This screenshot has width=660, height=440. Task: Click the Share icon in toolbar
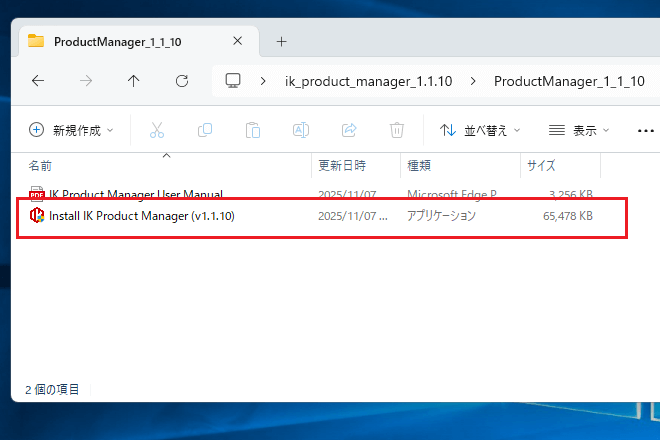coord(349,130)
